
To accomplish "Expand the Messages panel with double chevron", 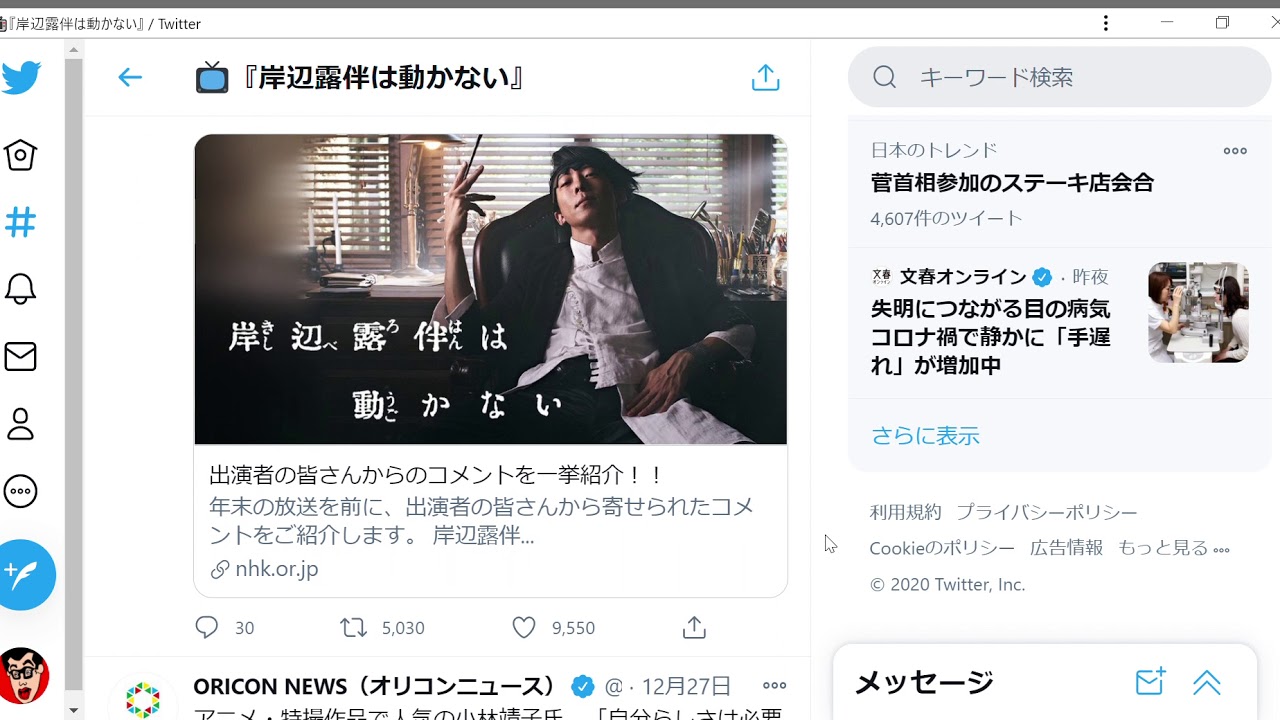I will (1207, 682).
